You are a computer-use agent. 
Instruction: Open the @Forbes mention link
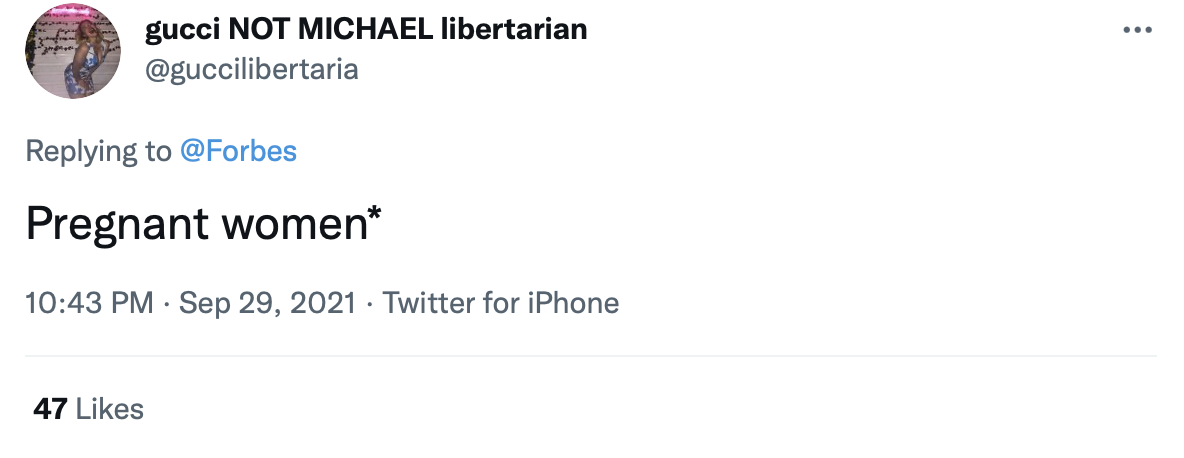[x=238, y=151]
